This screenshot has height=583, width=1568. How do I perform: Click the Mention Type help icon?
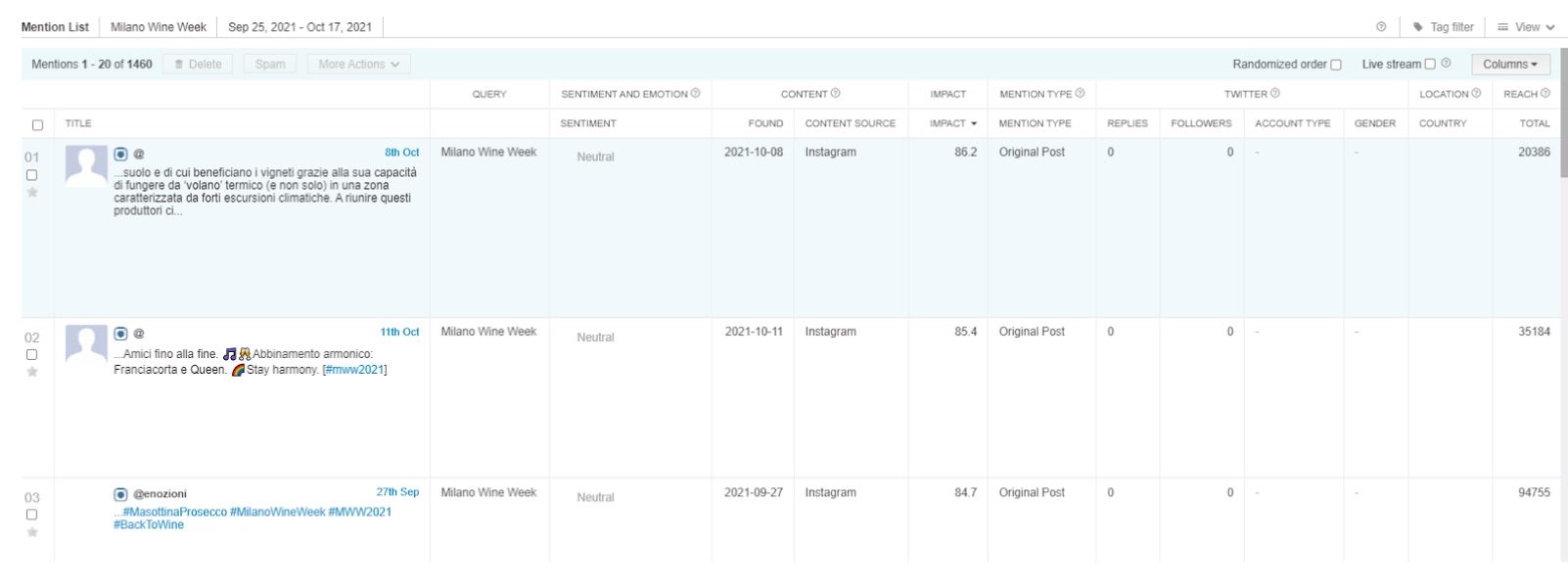(1080, 94)
